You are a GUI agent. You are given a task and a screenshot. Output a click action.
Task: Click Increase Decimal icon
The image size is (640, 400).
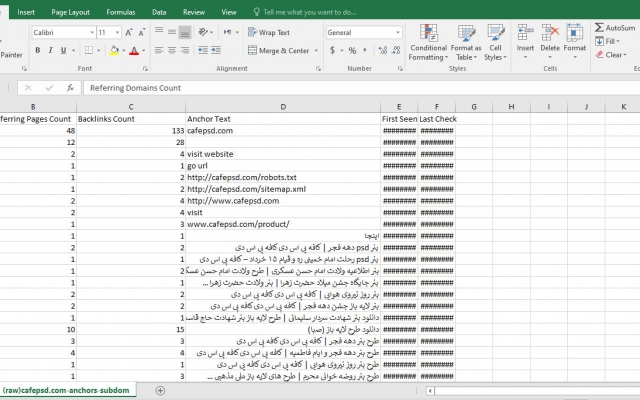pos(383,50)
